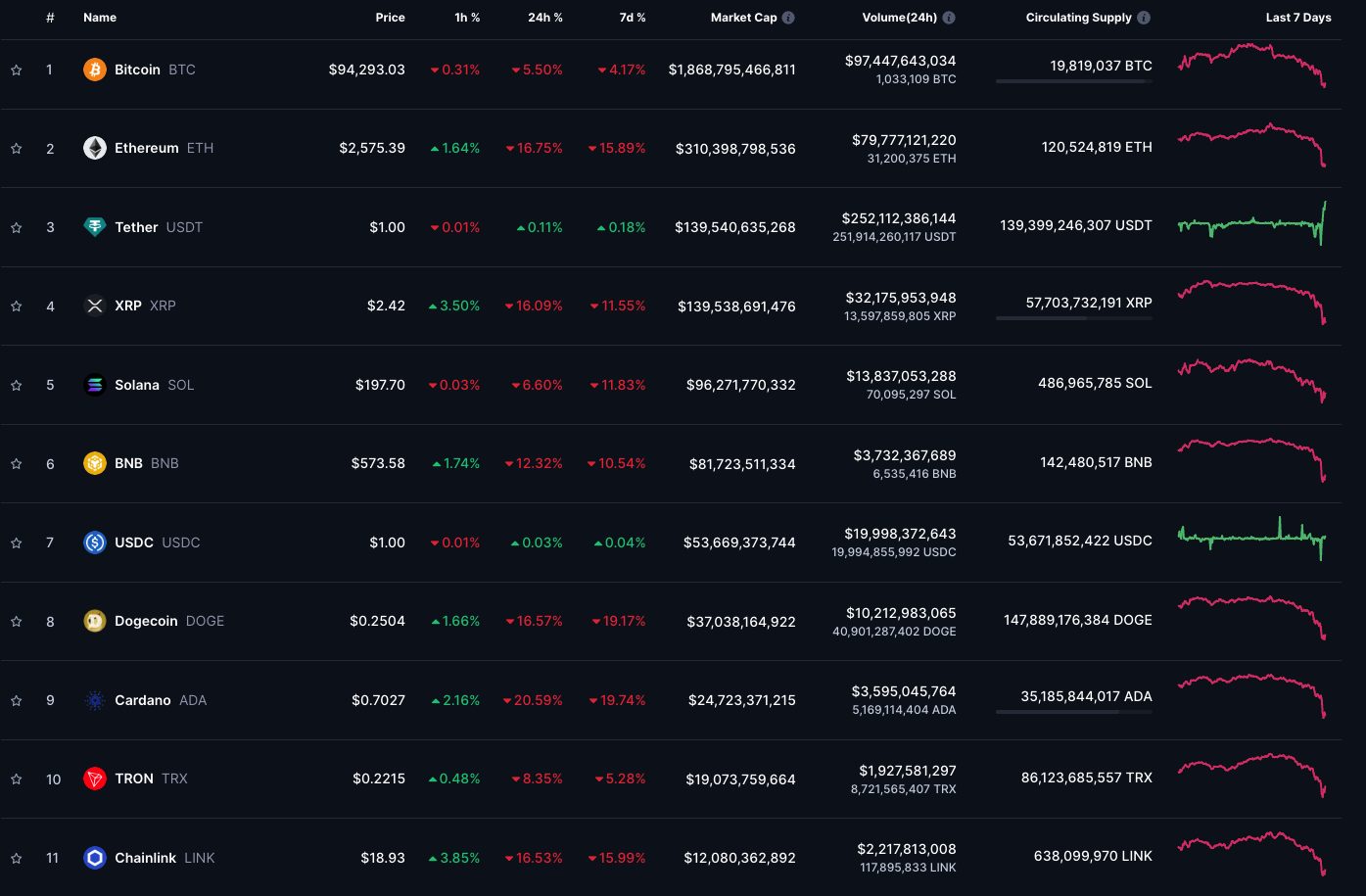Screen dimensions: 1366x896
Task: Sort by the Volume(24h) column header
Action: tap(899, 18)
